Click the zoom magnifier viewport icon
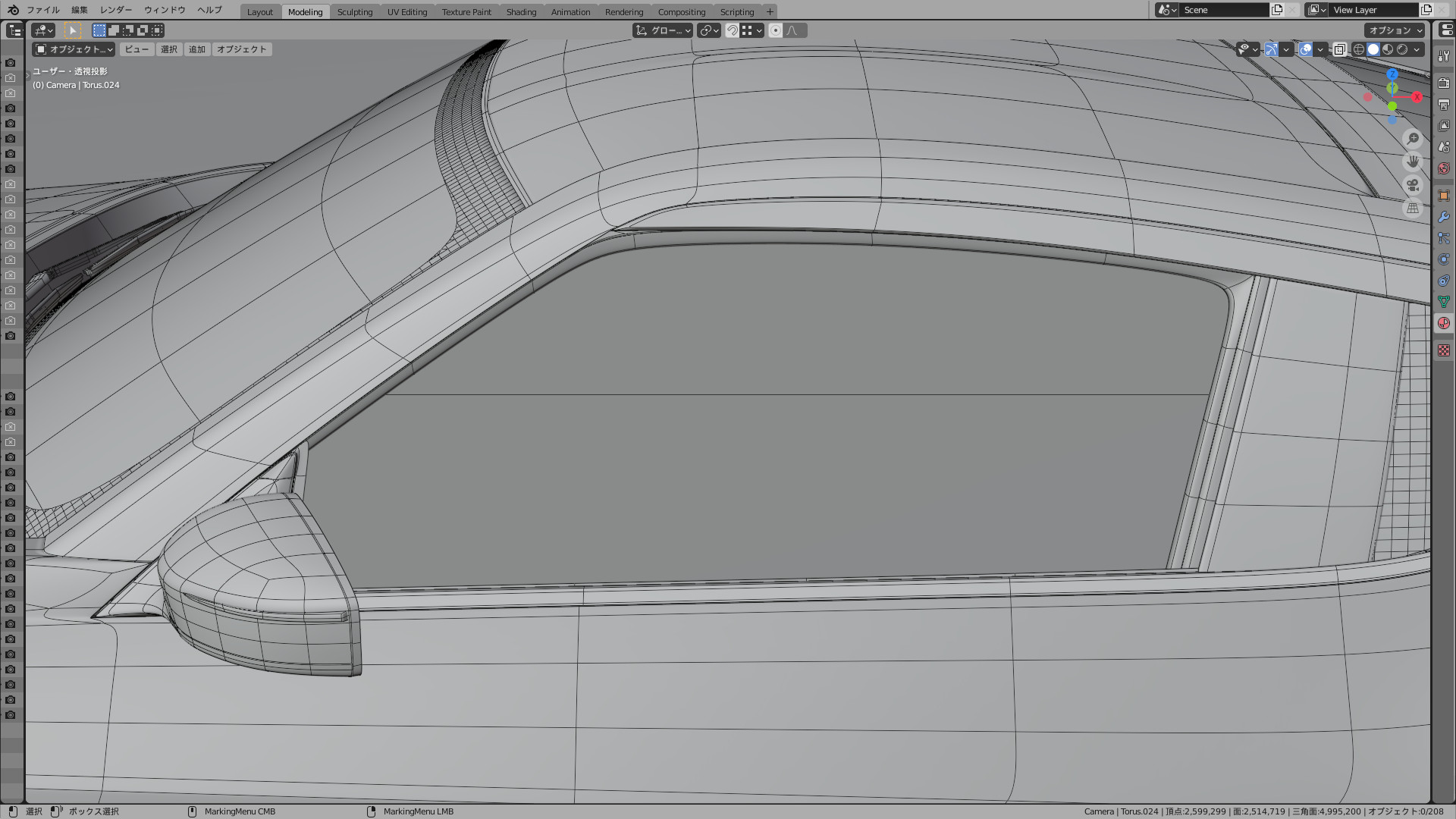The image size is (1456, 819). tap(1413, 139)
